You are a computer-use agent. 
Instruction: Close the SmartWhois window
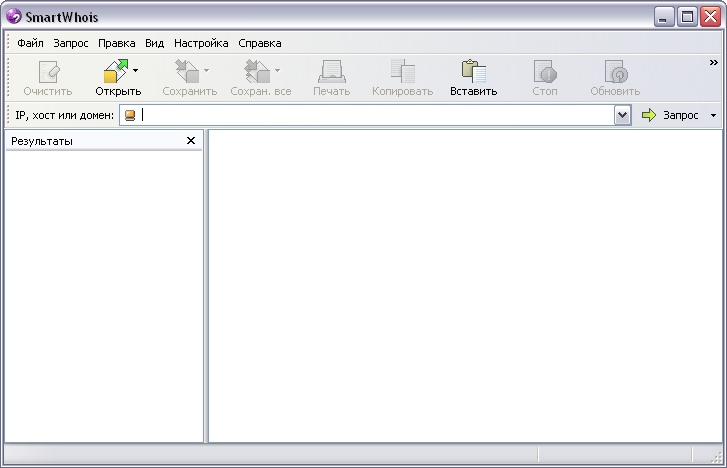[710, 17]
